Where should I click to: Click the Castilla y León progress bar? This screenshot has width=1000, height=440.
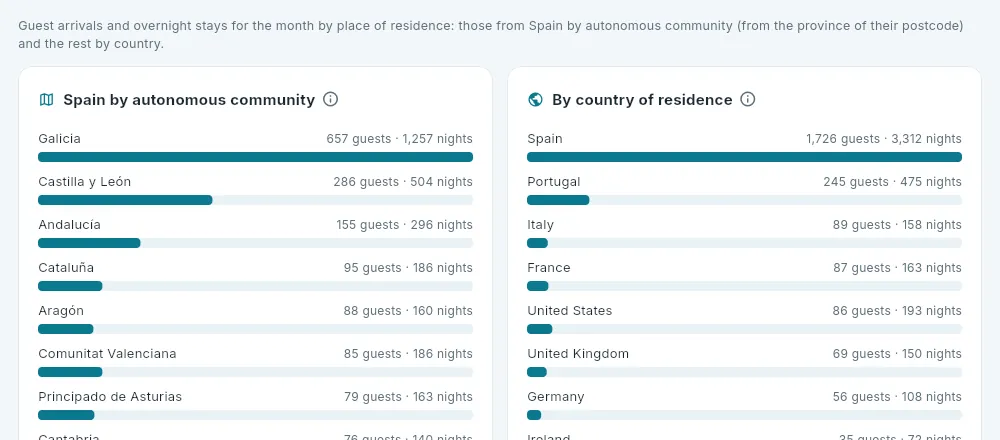pyautogui.click(x=255, y=200)
